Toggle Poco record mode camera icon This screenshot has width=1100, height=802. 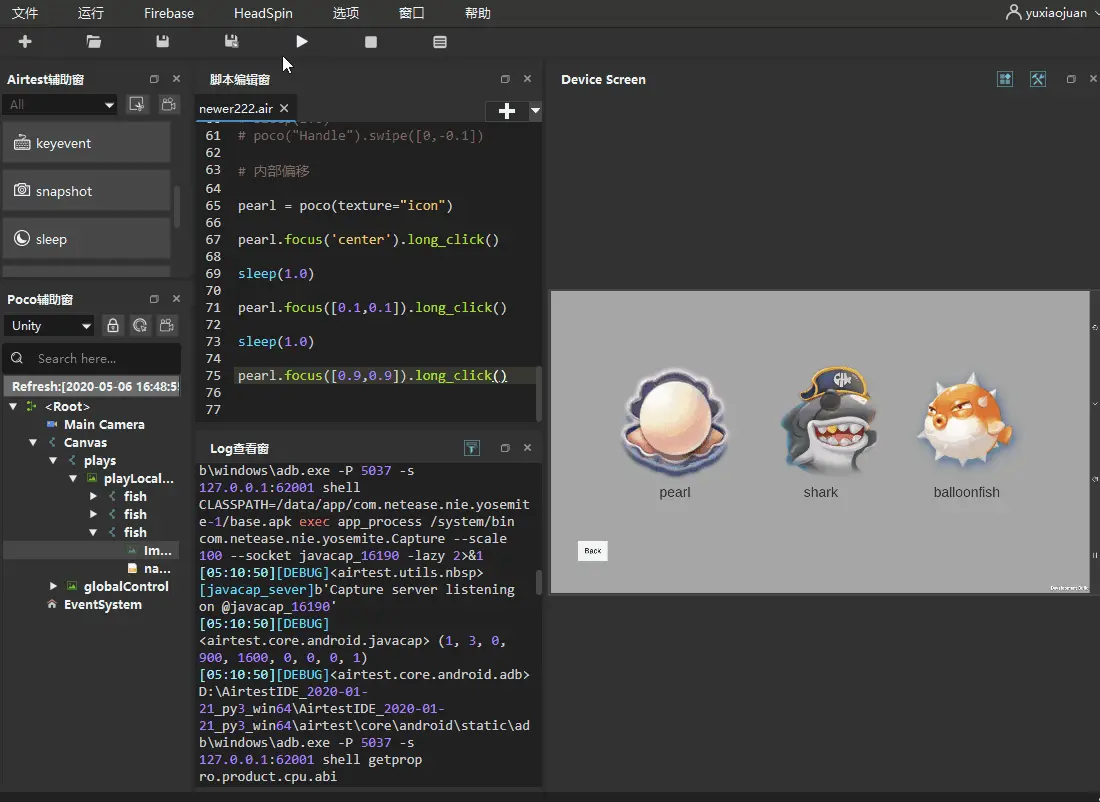click(x=167, y=325)
